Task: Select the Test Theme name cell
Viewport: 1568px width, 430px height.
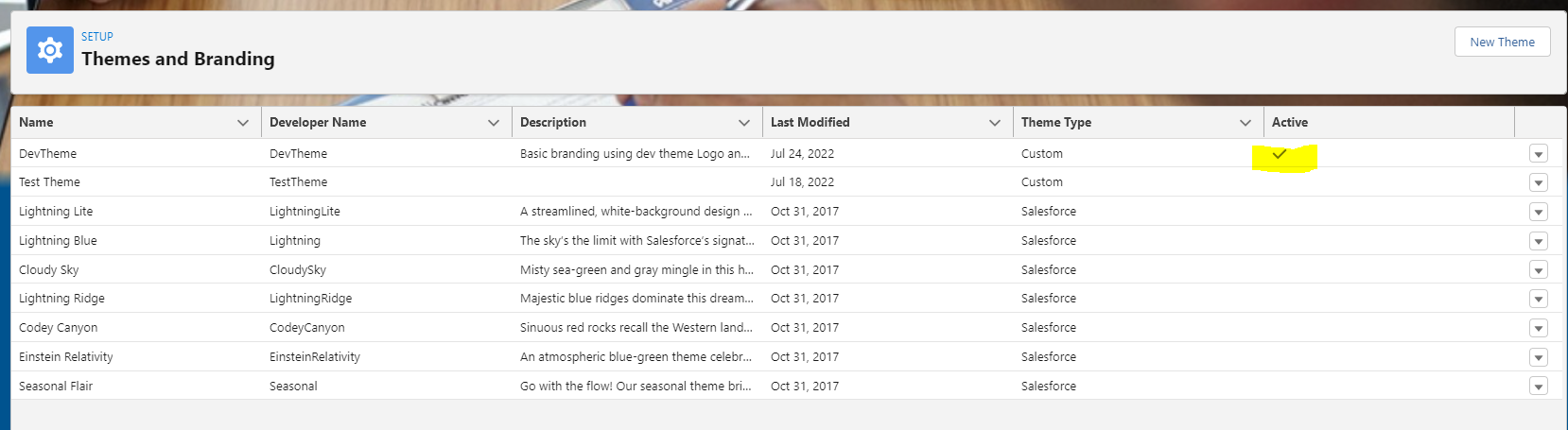Action: (49, 182)
